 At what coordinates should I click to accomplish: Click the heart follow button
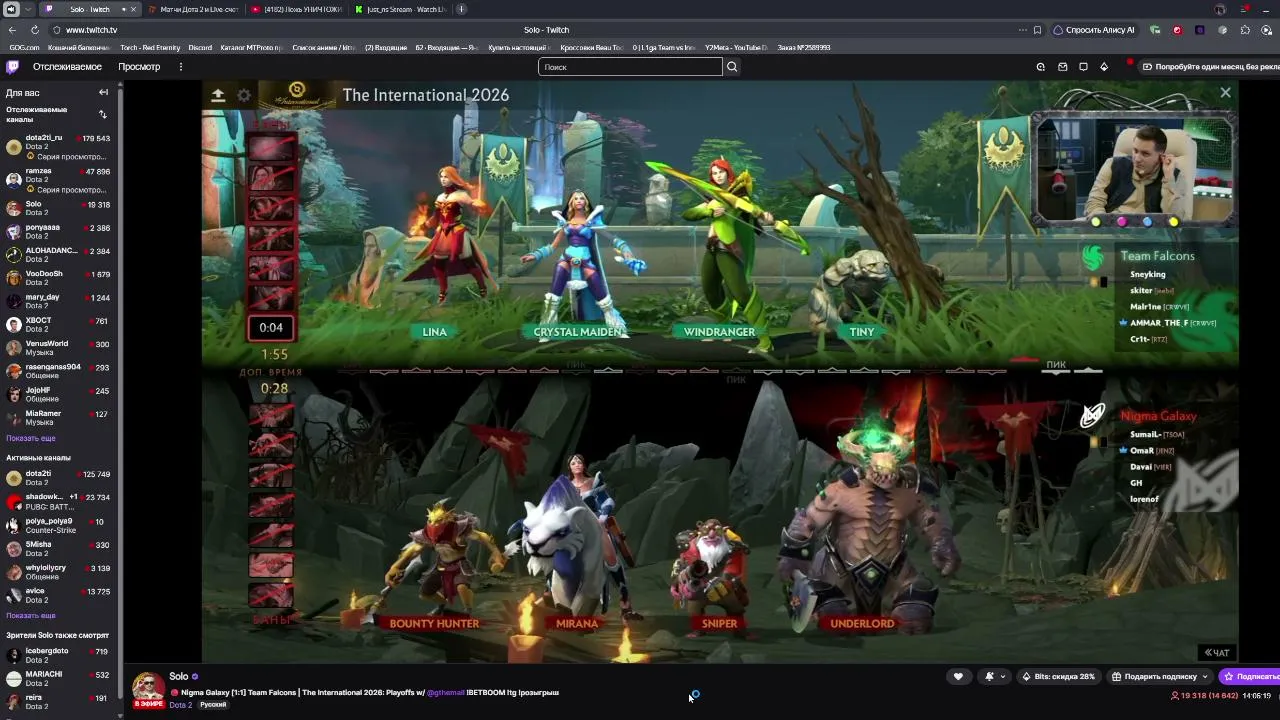[x=958, y=677]
